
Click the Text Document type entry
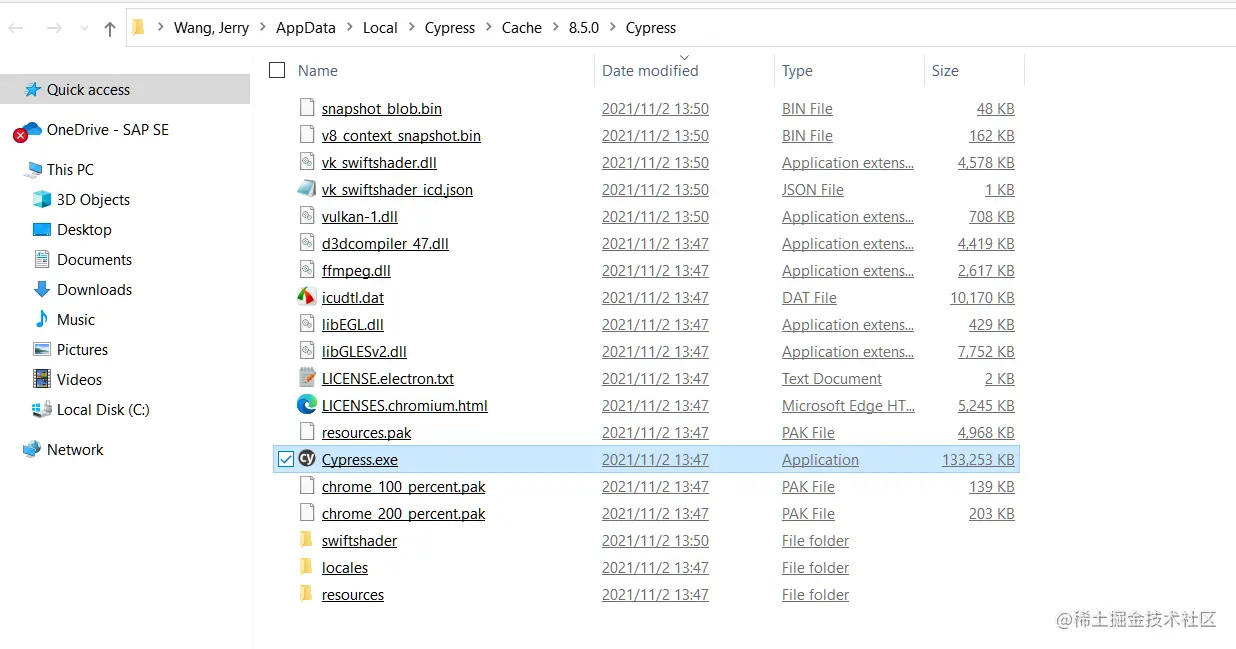click(832, 378)
